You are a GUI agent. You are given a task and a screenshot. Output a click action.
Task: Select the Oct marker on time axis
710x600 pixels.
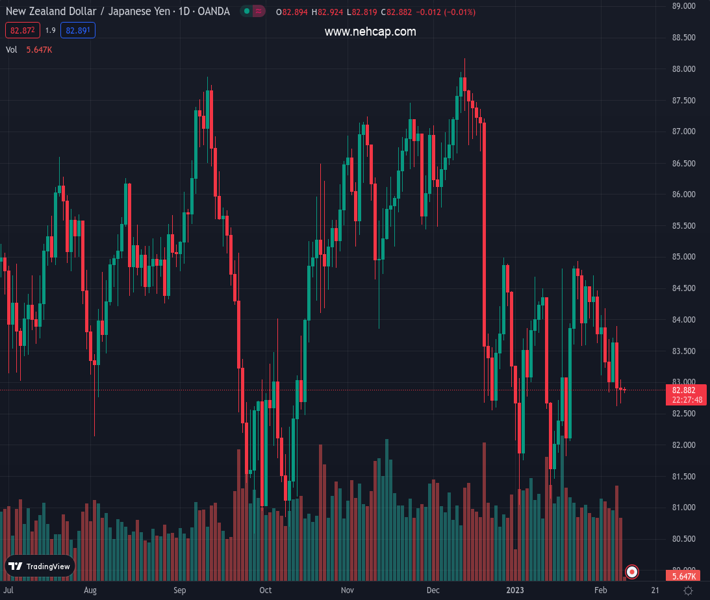tap(265, 591)
